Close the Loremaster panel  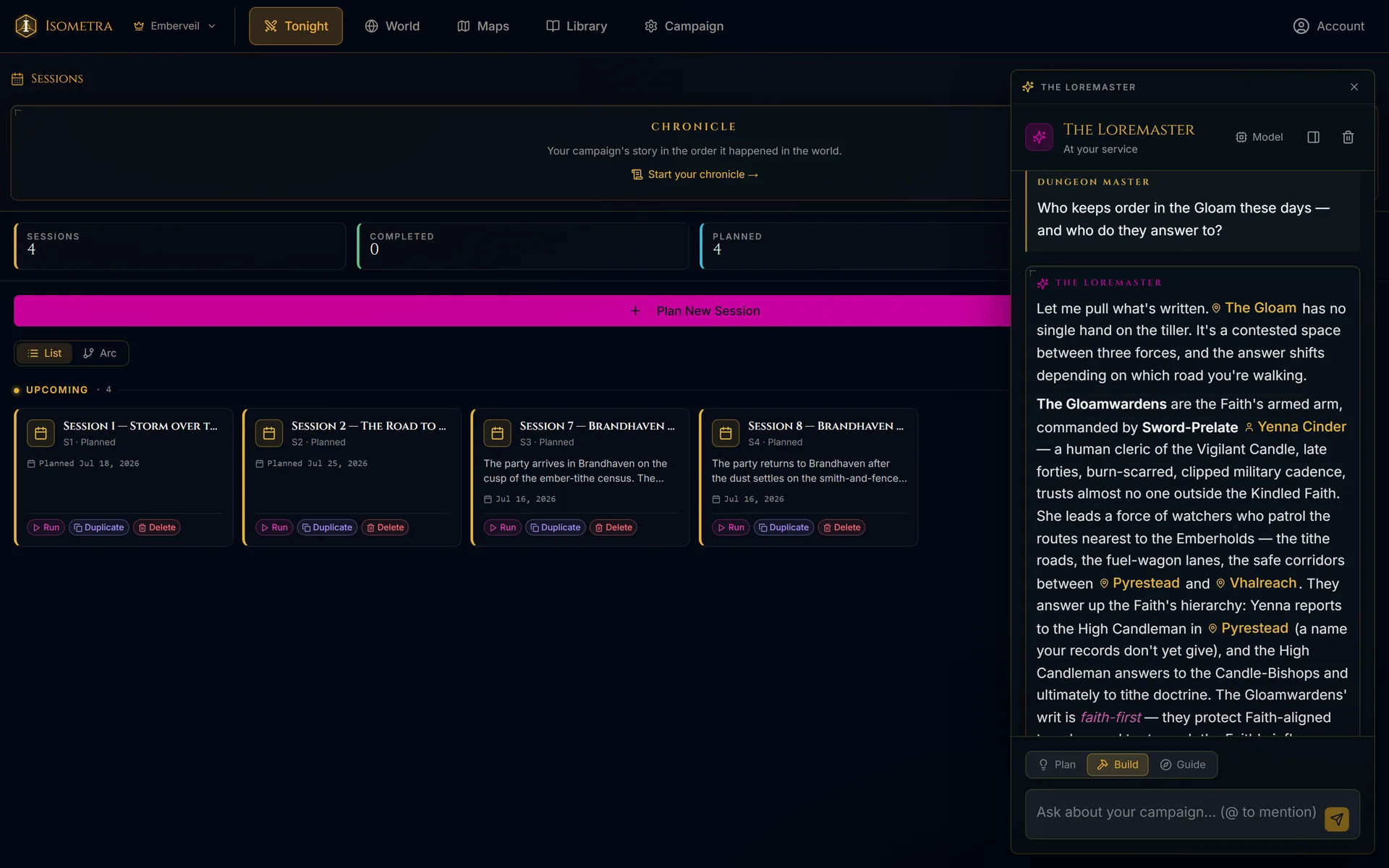pyautogui.click(x=1354, y=87)
